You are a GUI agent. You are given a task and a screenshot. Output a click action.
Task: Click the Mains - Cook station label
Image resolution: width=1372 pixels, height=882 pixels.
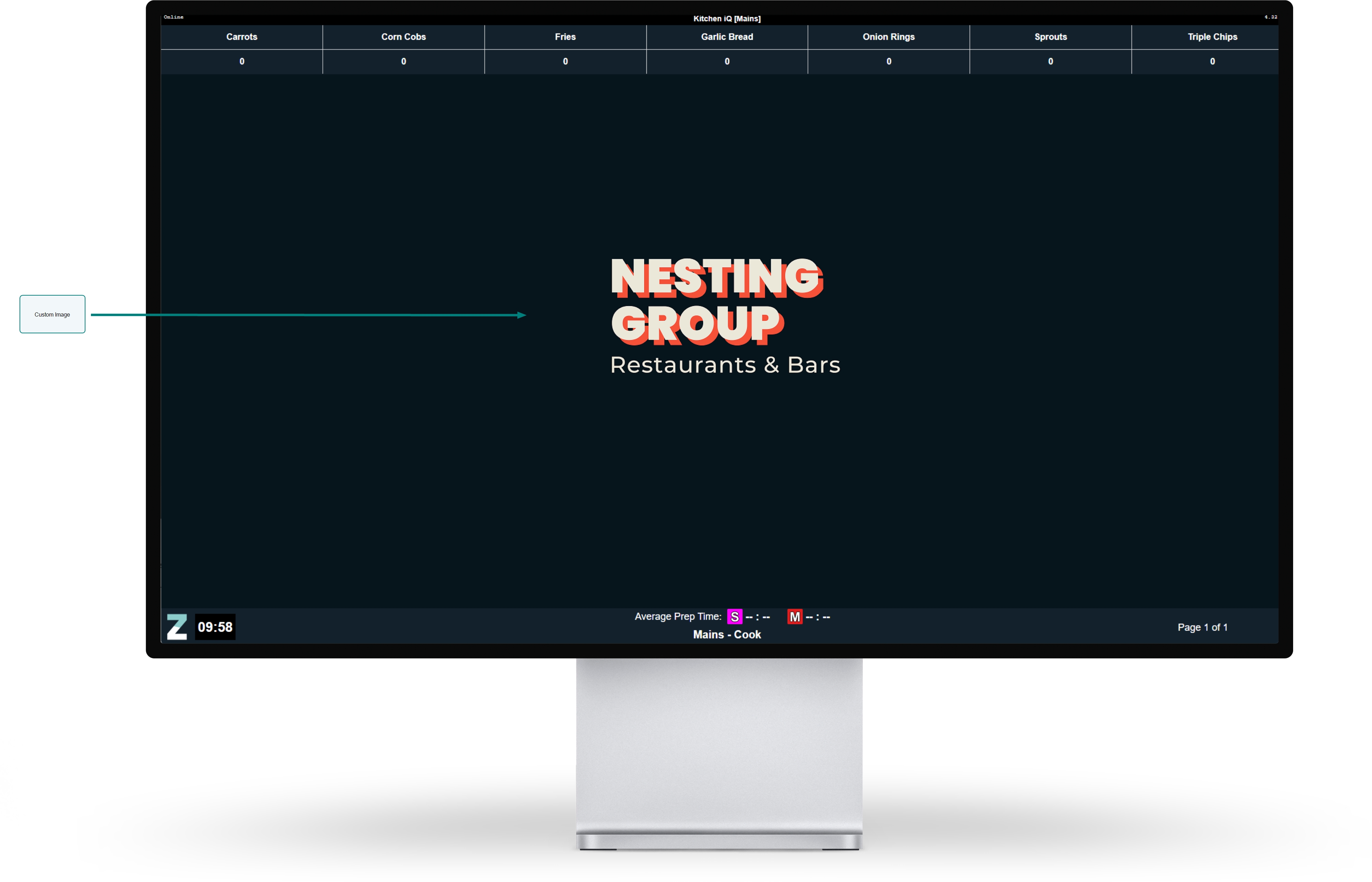pyautogui.click(x=726, y=635)
